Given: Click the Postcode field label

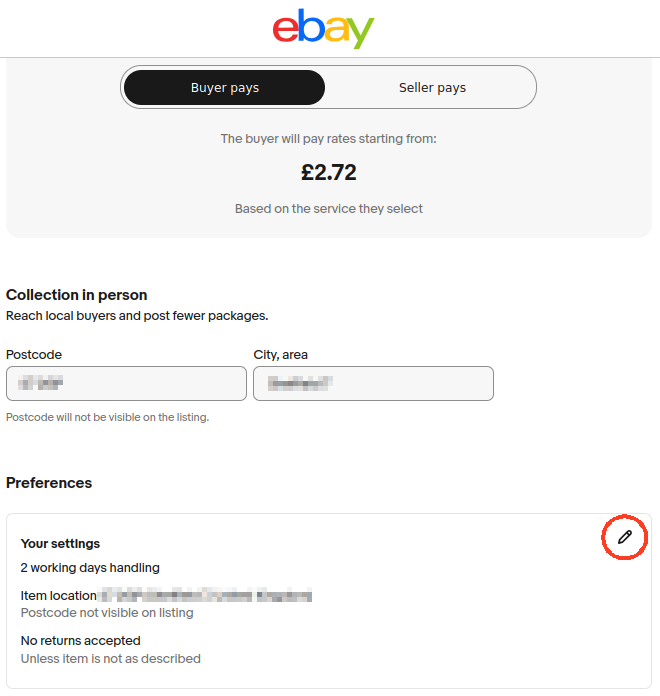Looking at the screenshot, I should [x=34, y=355].
